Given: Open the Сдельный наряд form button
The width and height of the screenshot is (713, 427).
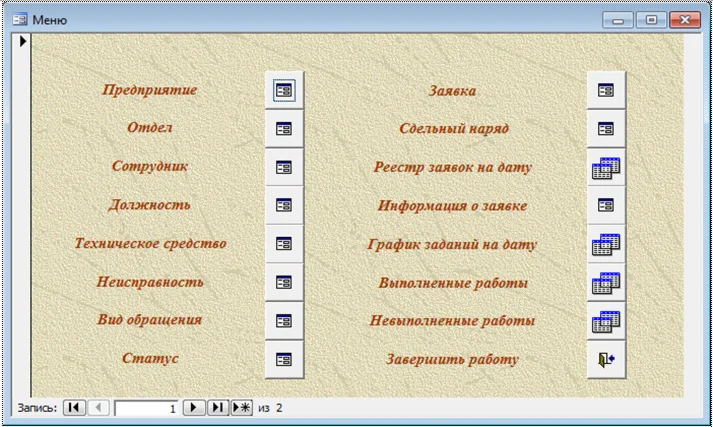Looking at the screenshot, I should pyautogui.click(x=606, y=129).
